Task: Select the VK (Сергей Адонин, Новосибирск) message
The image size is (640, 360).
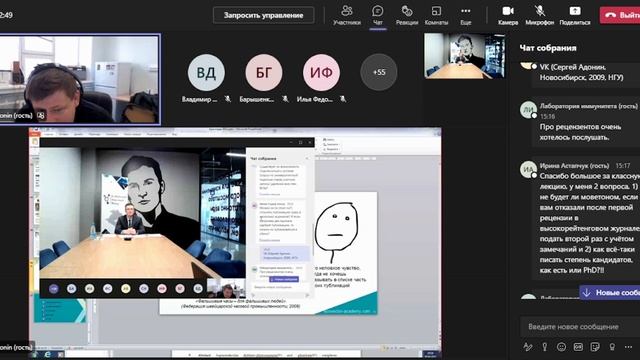Action: point(581,72)
